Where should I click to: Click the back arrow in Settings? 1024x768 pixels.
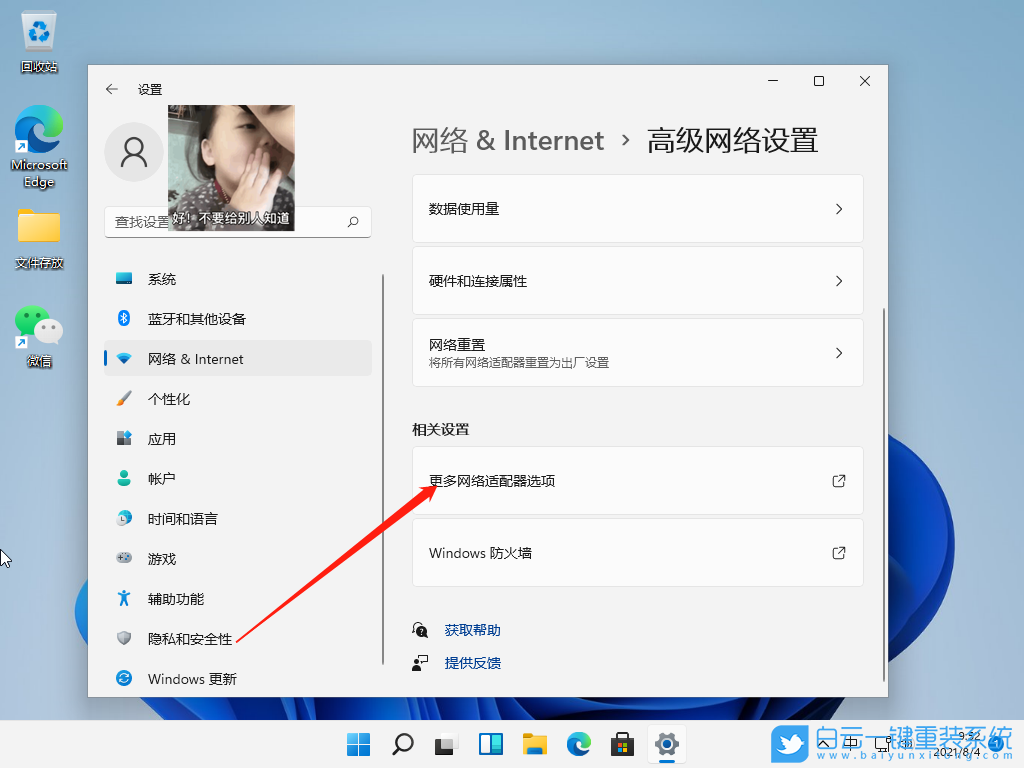[111, 89]
